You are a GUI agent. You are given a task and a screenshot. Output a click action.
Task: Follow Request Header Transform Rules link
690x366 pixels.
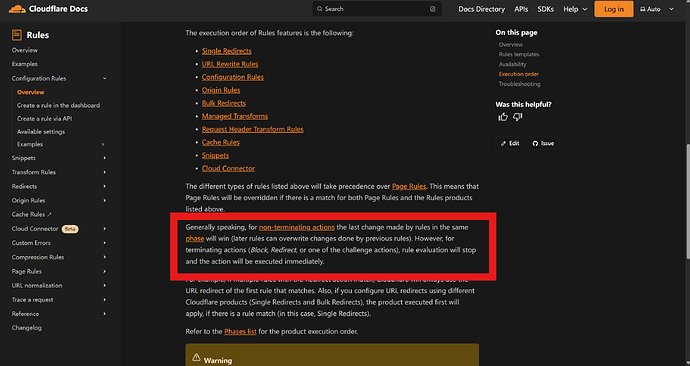[253, 129]
